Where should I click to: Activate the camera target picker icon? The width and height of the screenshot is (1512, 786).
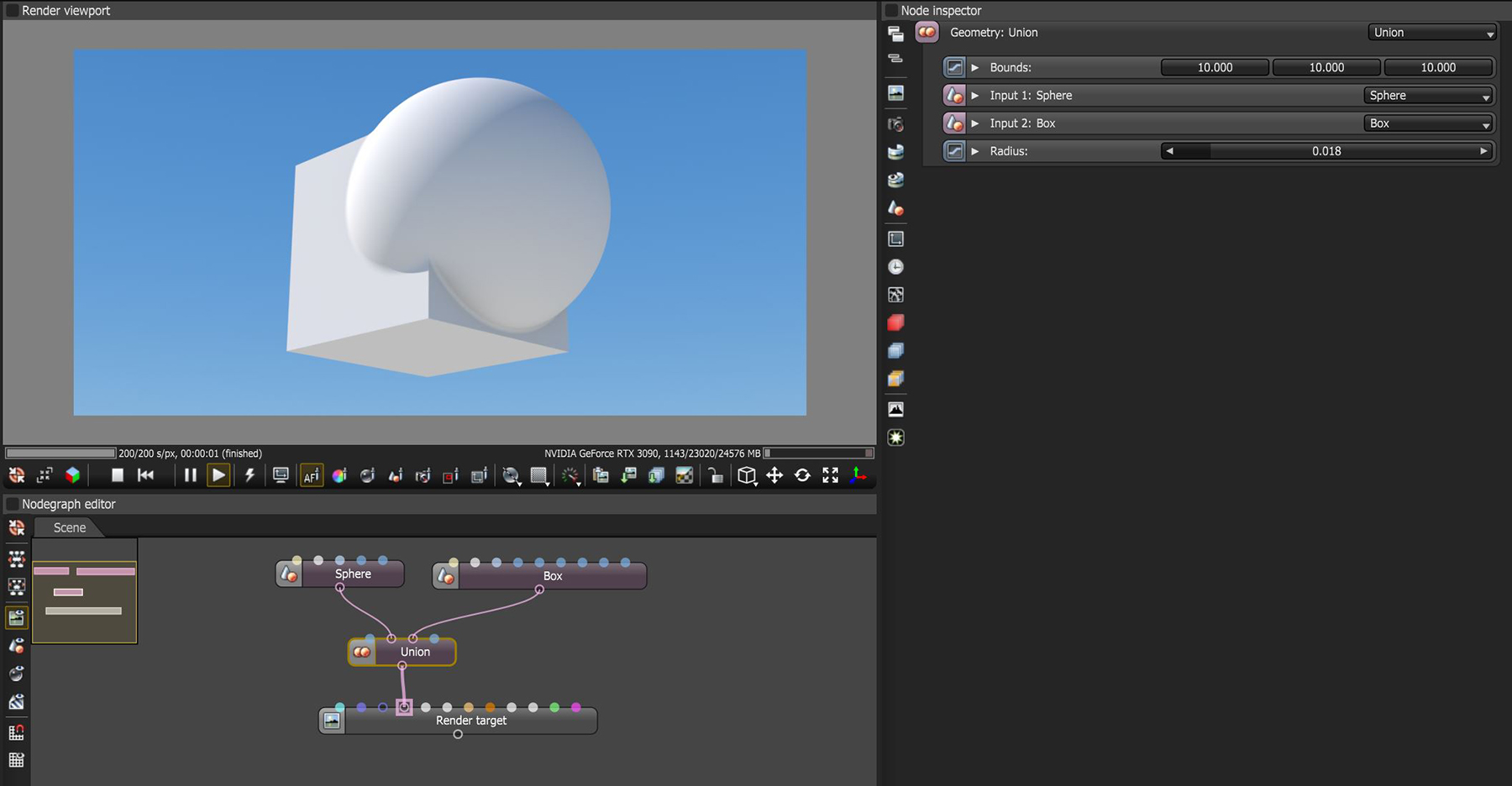click(423, 475)
